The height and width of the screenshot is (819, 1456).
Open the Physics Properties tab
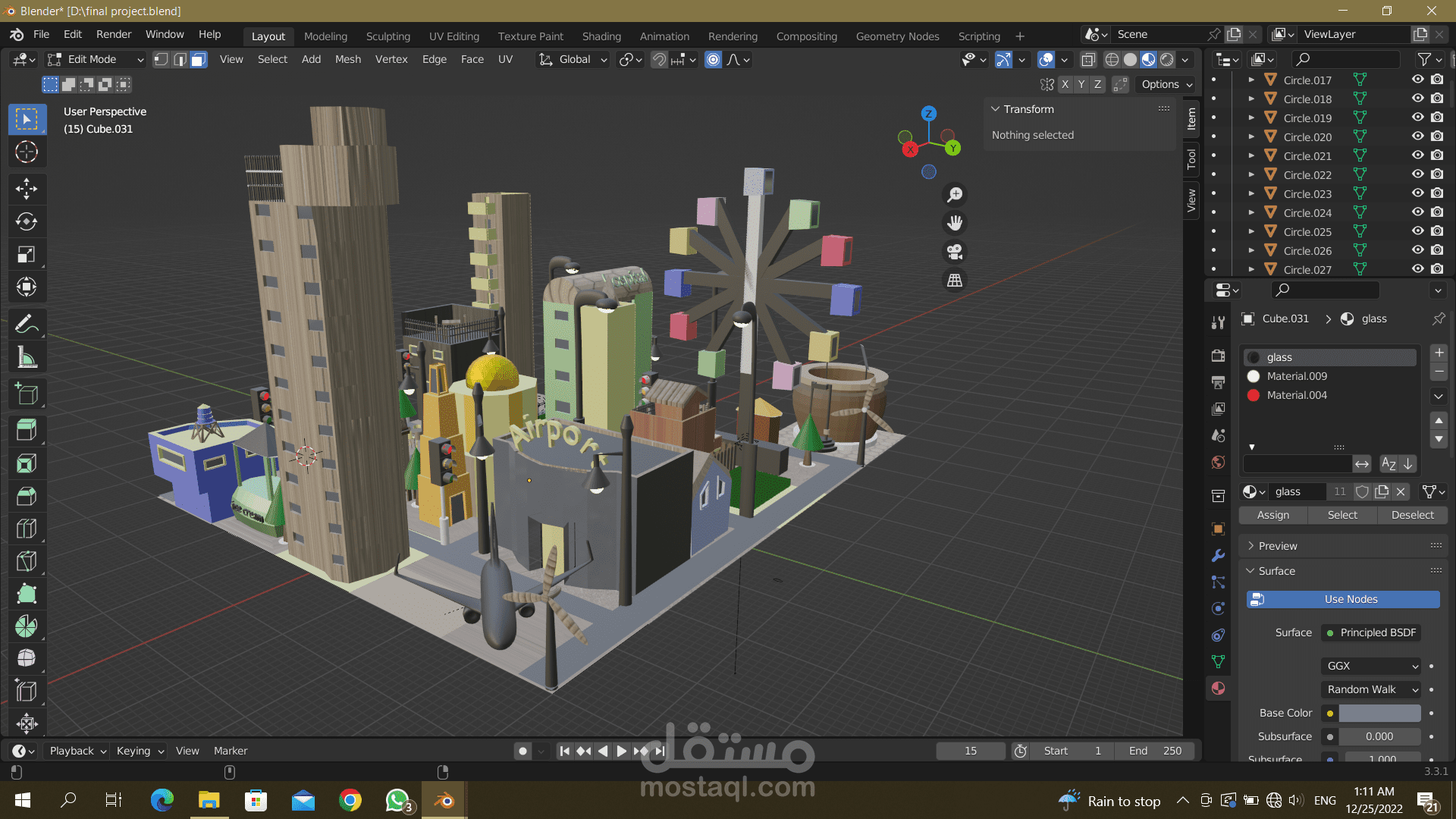pyautogui.click(x=1218, y=609)
